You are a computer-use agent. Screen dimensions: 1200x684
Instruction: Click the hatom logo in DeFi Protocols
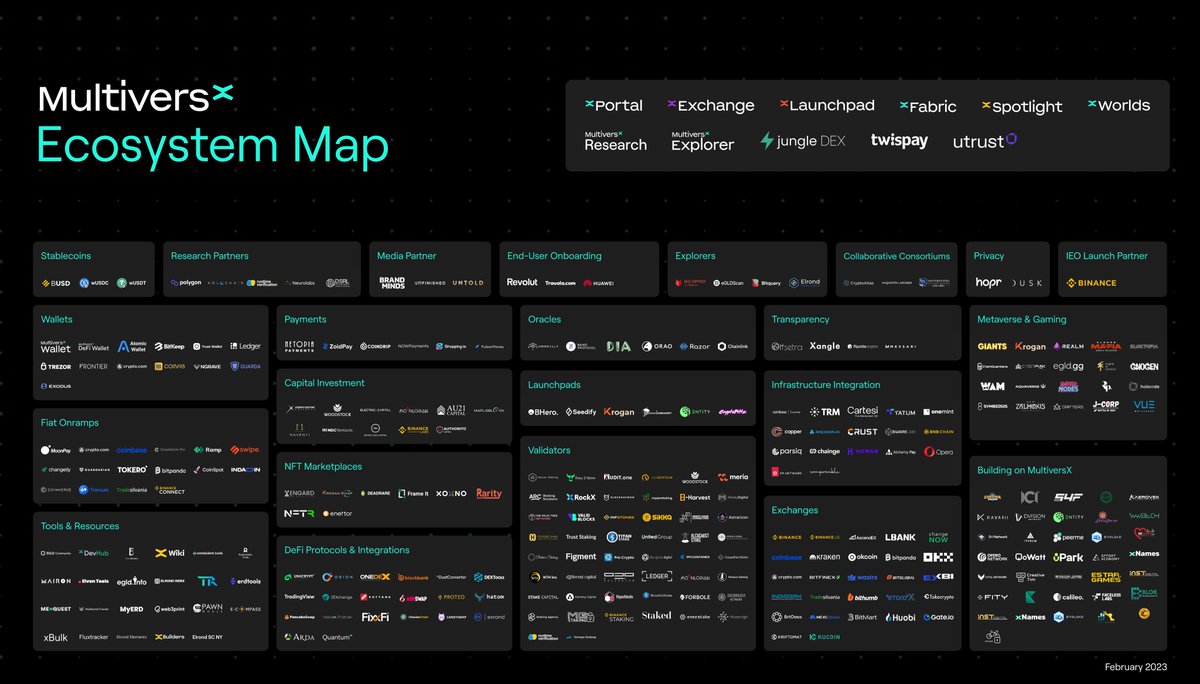click(490, 597)
